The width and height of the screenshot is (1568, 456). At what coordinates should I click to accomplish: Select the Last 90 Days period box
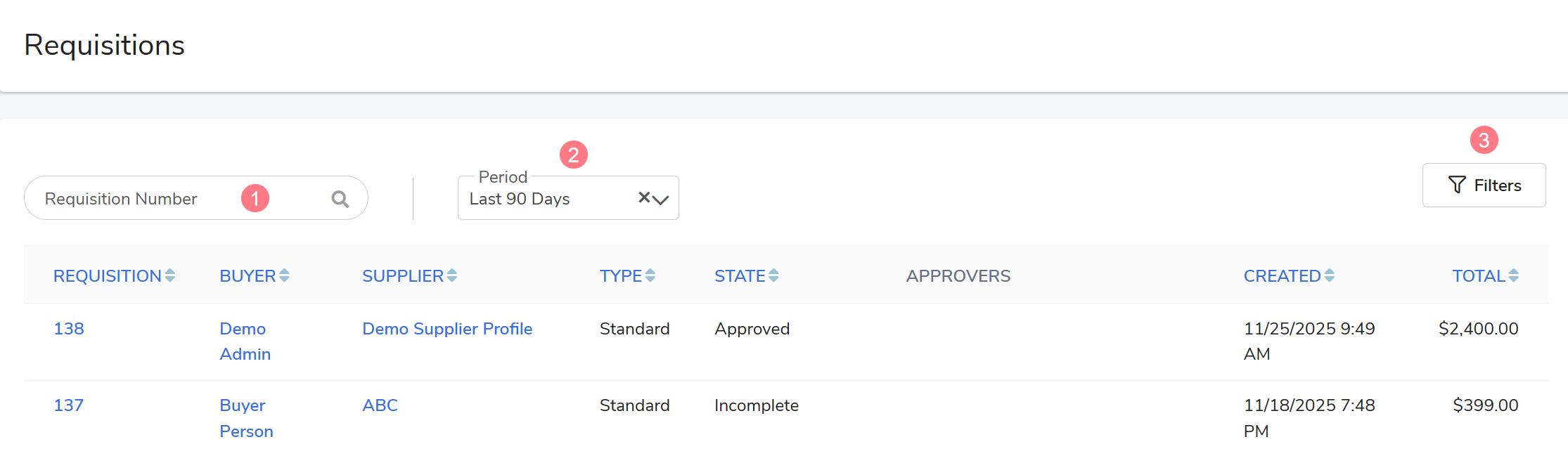pos(541,199)
